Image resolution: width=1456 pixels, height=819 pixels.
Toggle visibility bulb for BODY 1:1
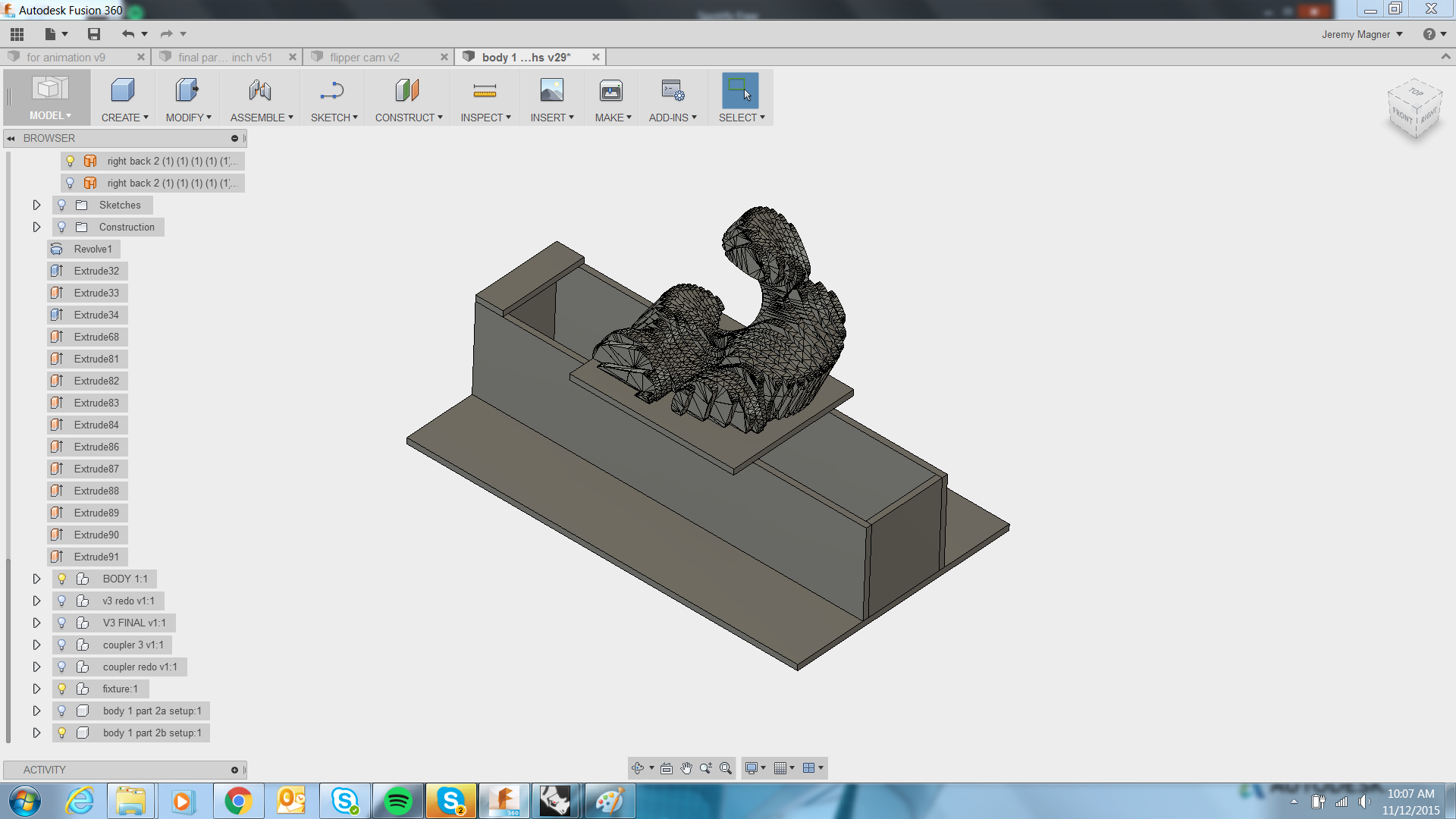click(62, 579)
